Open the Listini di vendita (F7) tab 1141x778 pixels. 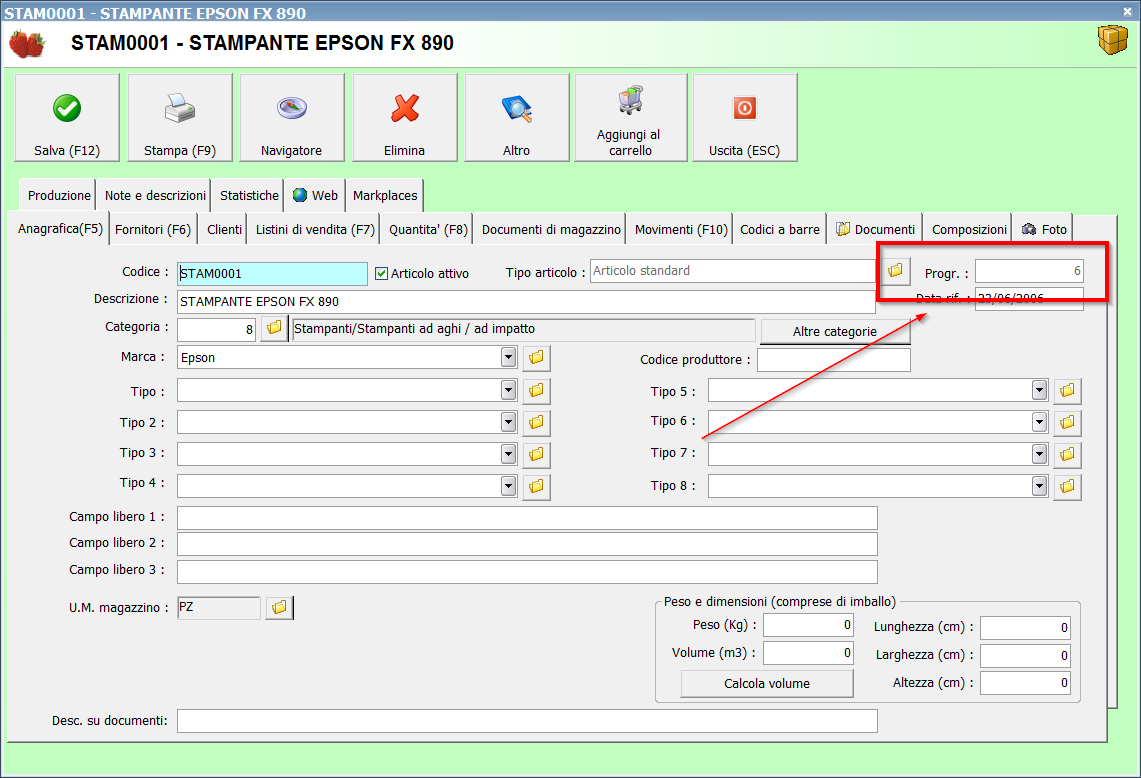click(314, 229)
